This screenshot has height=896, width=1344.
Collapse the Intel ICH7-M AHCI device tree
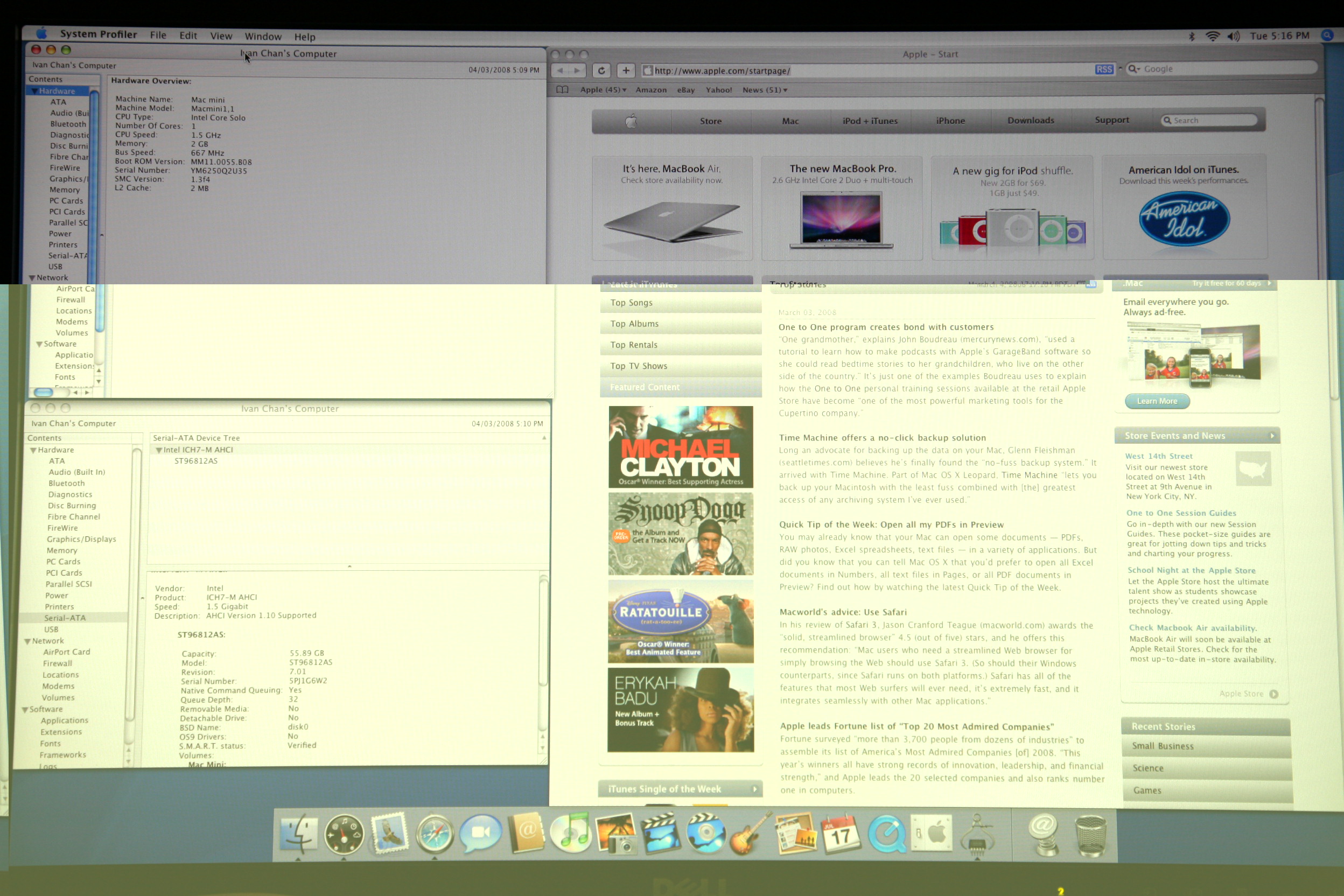pyautogui.click(x=159, y=450)
